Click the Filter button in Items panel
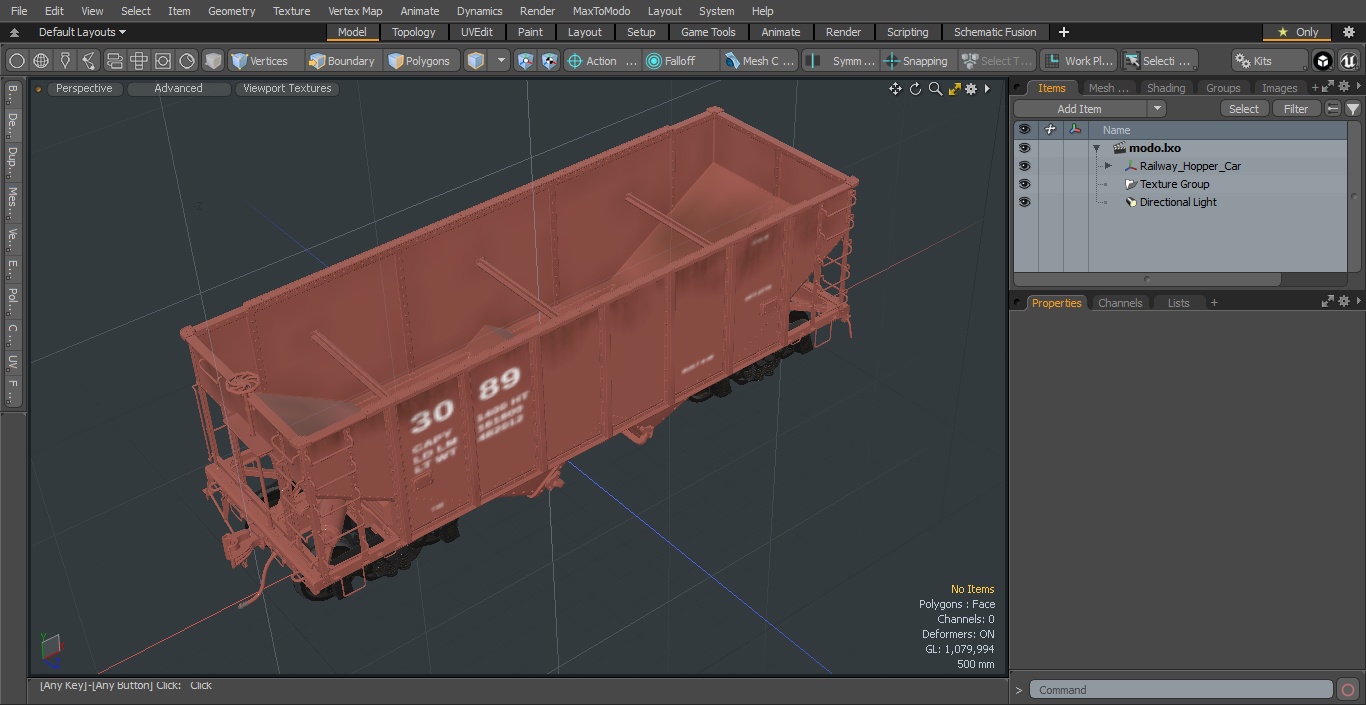This screenshot has width=1366, height=705. (1296, 109)
